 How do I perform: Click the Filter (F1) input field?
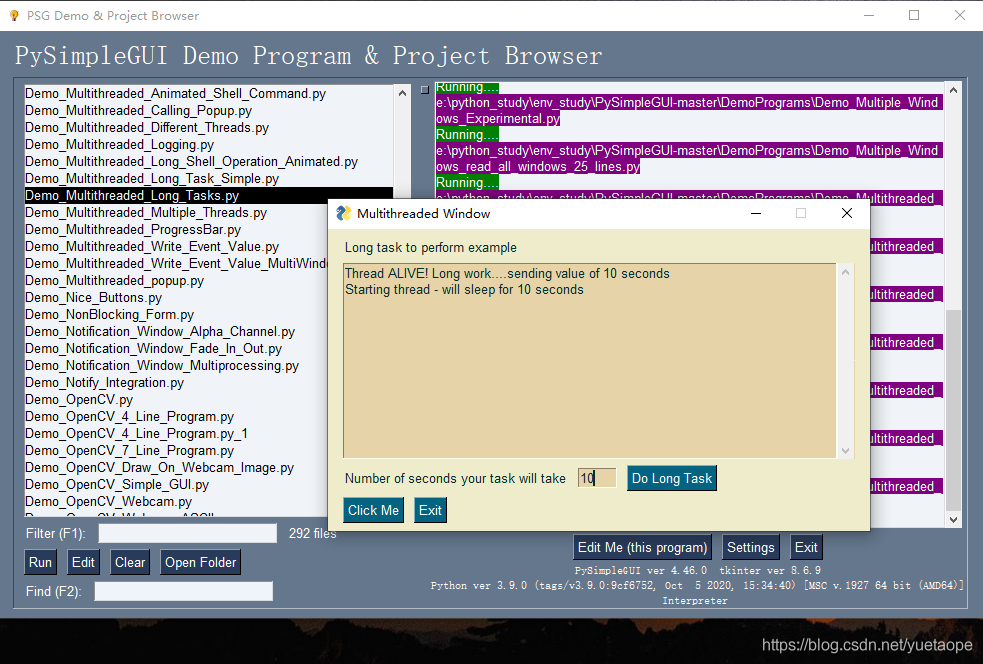tap(187, 534)
